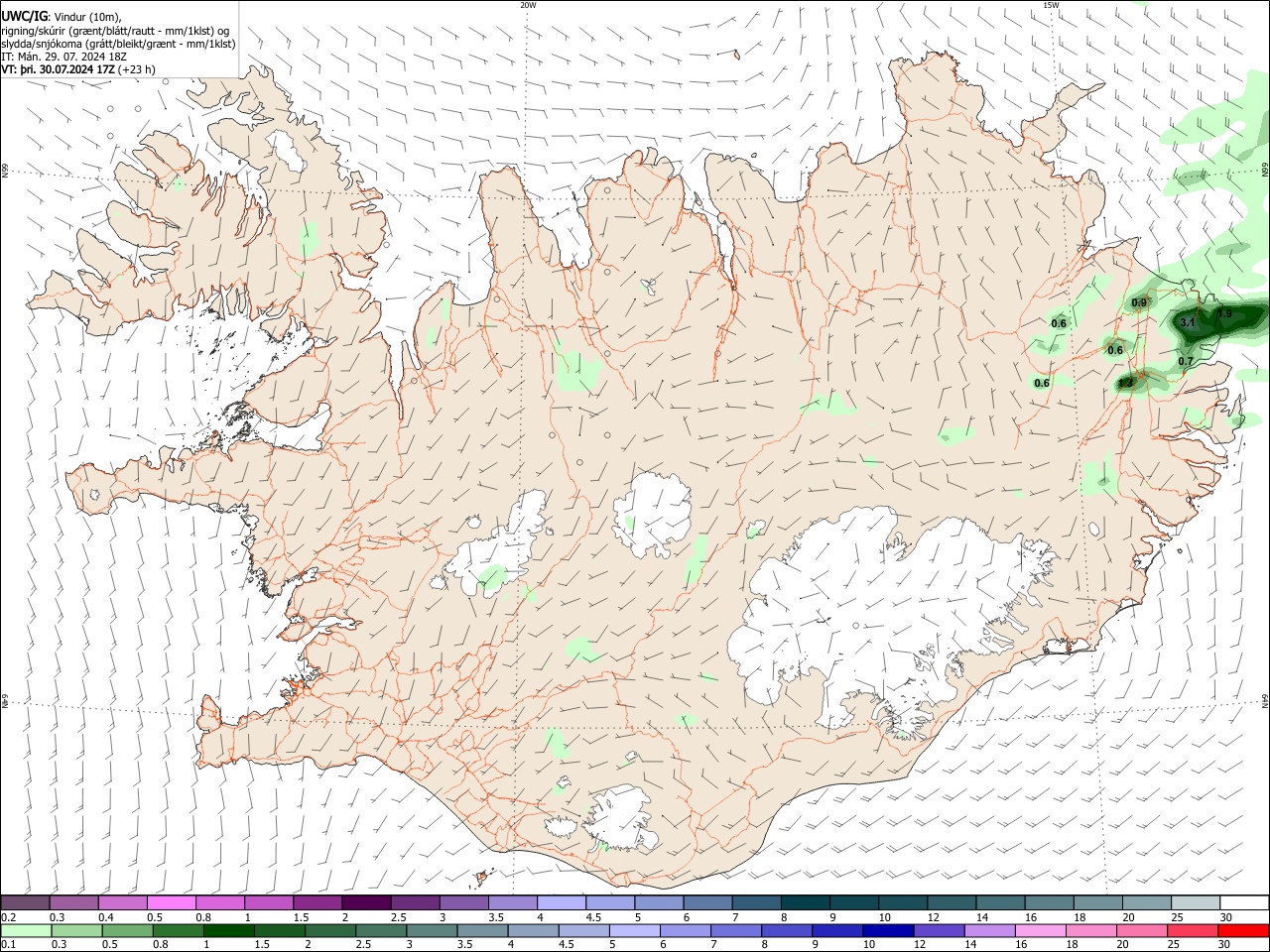Click '30' on the upper legend row
The width and height of the screenshot is (1270, 952).
point(1225,918)
